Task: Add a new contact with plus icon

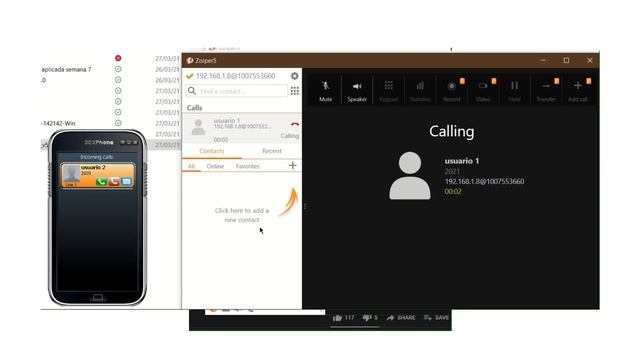Action: (292, 165)
